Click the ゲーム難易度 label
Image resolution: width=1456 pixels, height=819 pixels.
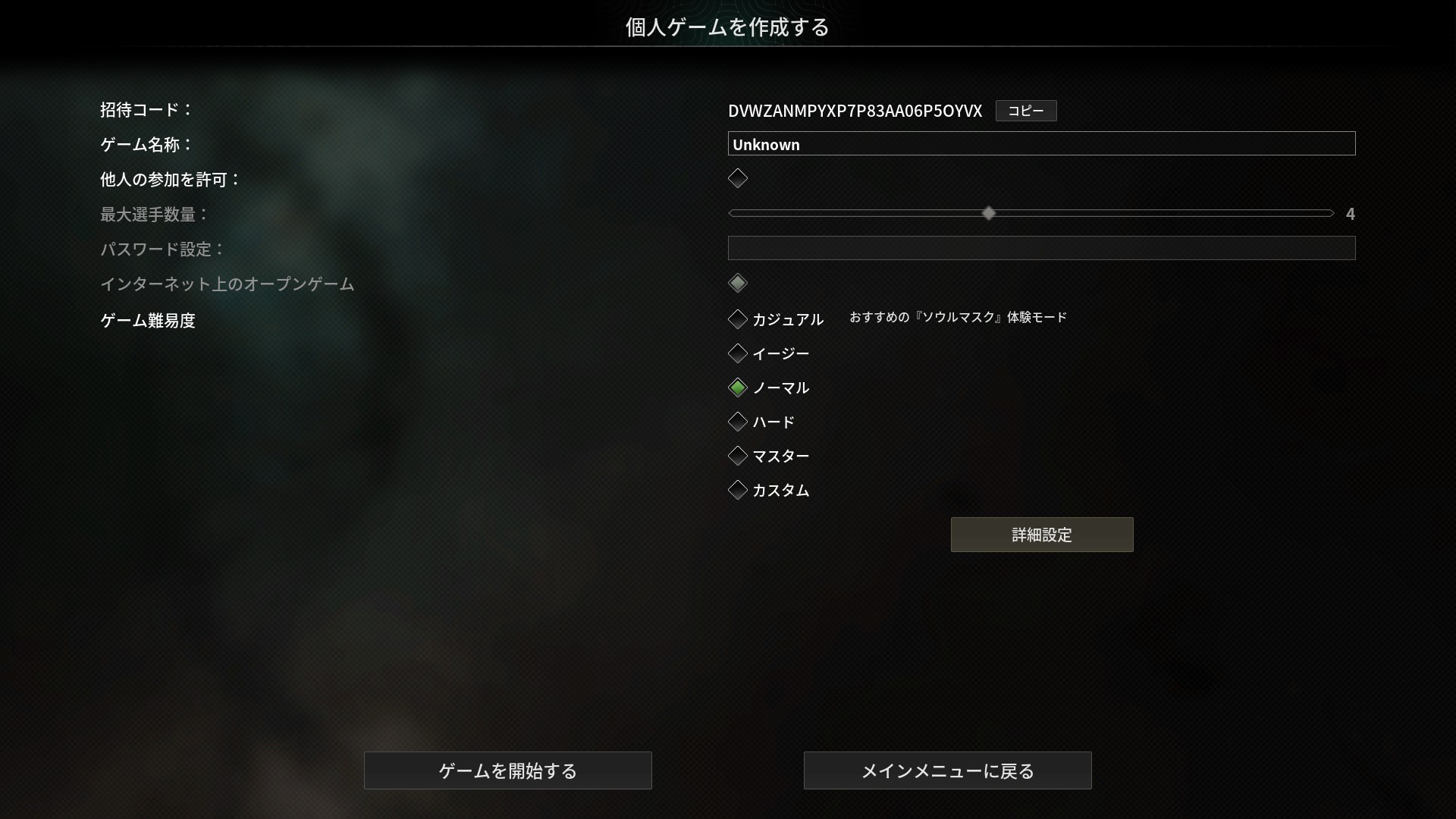click(148, 321)
